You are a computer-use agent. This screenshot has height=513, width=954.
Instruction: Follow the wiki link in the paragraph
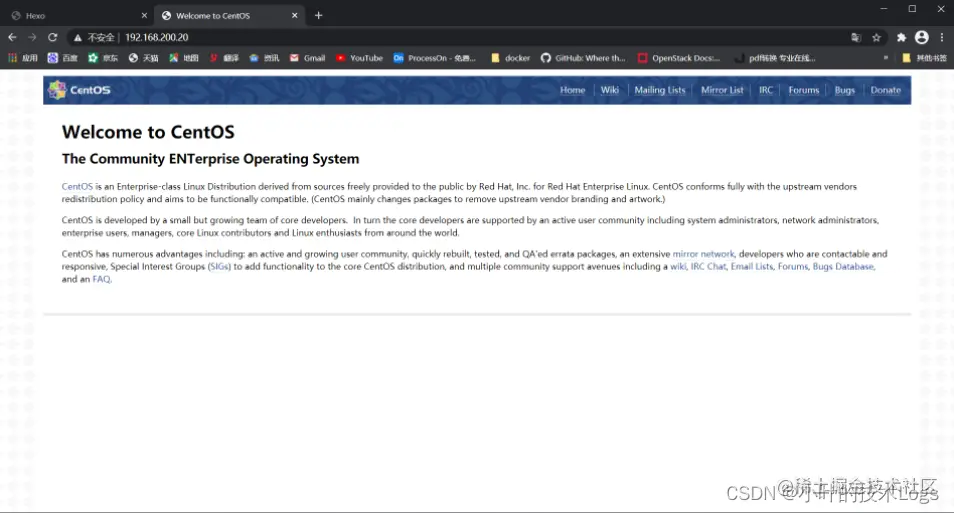coord(678,267)
